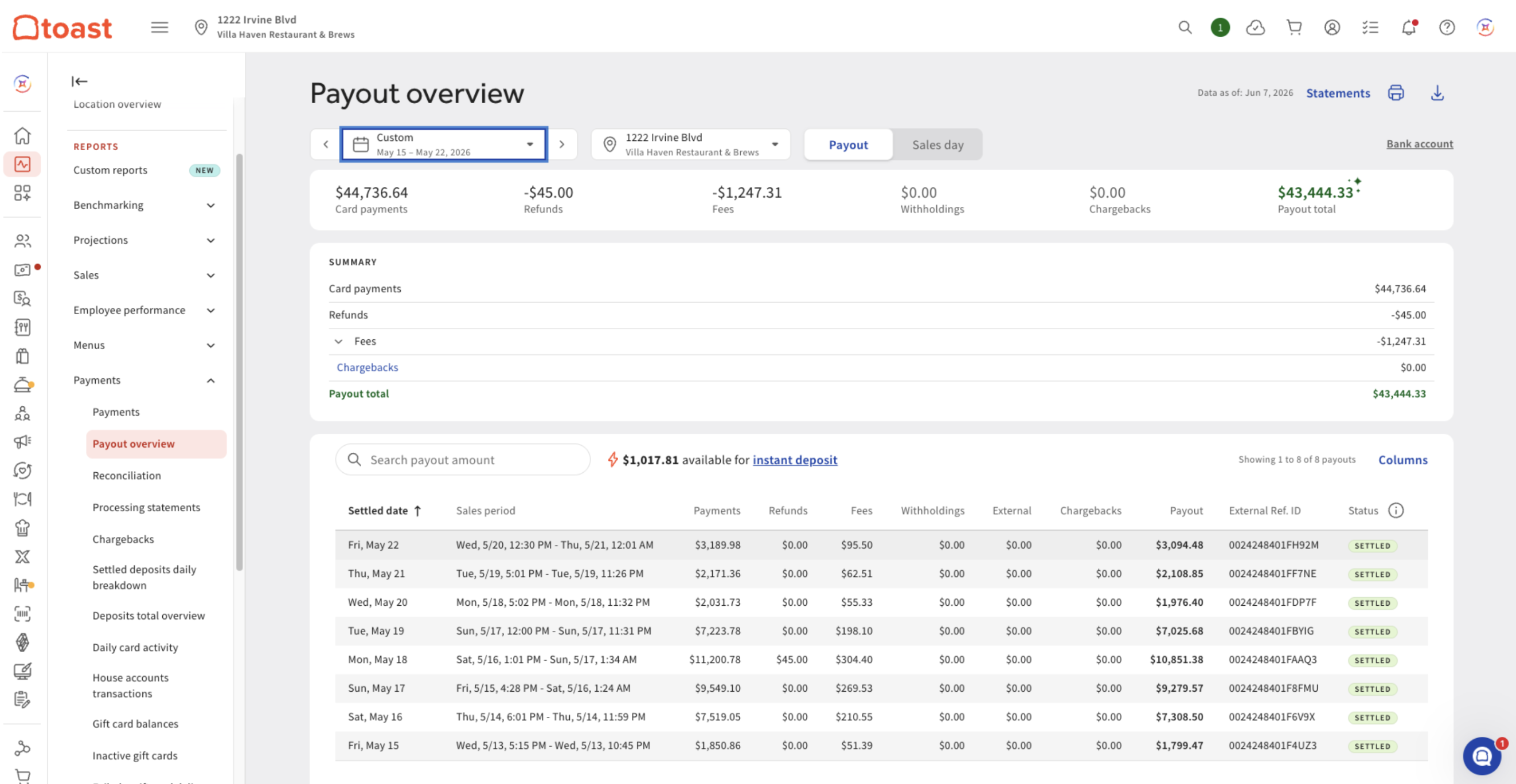Show Status column info tooltip
Screen dimensions: 1516x784
1396,511
